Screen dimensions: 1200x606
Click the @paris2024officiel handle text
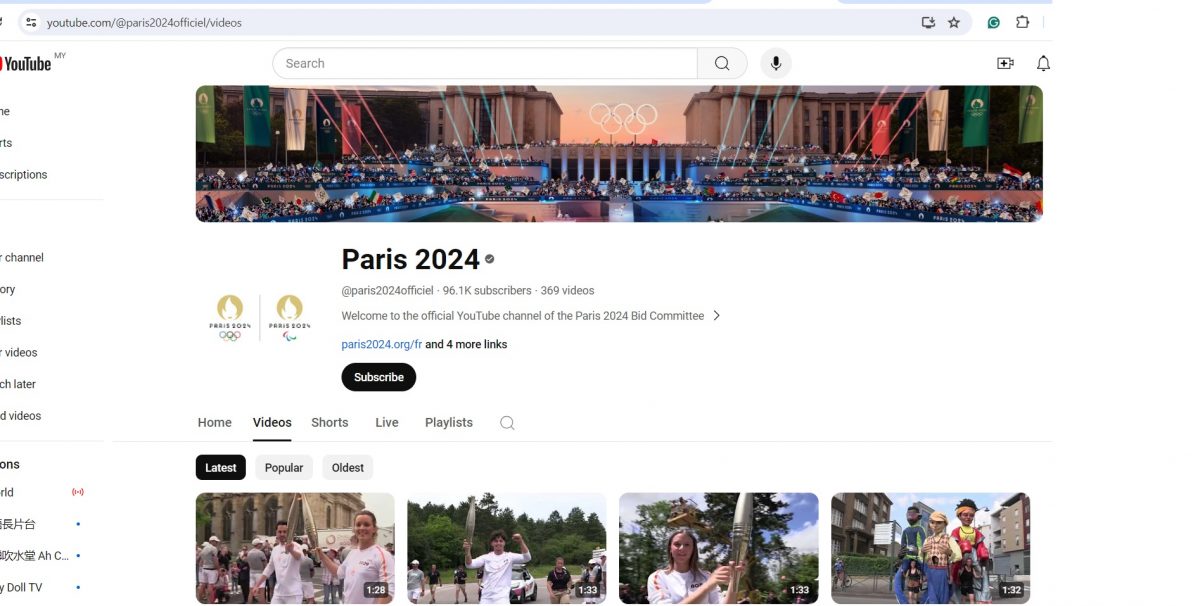coord(388,291)
